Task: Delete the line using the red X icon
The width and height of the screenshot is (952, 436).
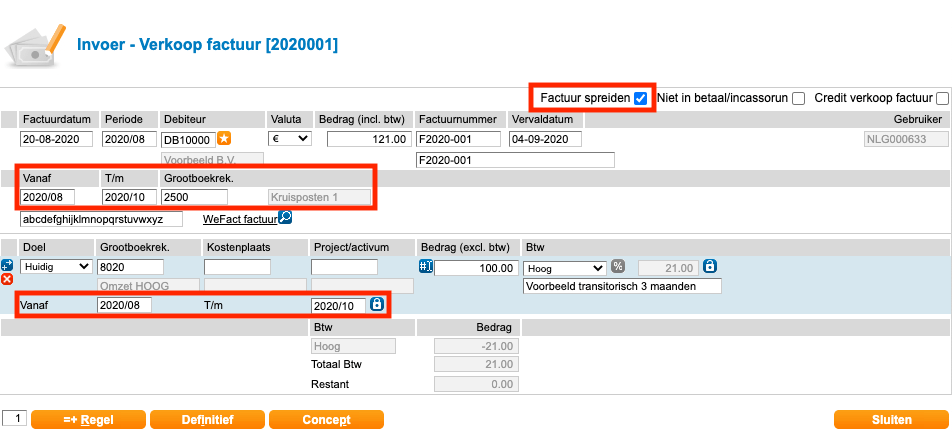Action: point(8,280)
